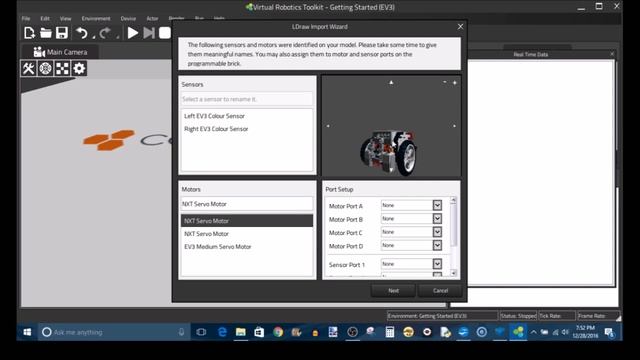This screenshot has width=640, height=360.
Task: Launch Microsoft Edge from taskbar
Action: 222,332
